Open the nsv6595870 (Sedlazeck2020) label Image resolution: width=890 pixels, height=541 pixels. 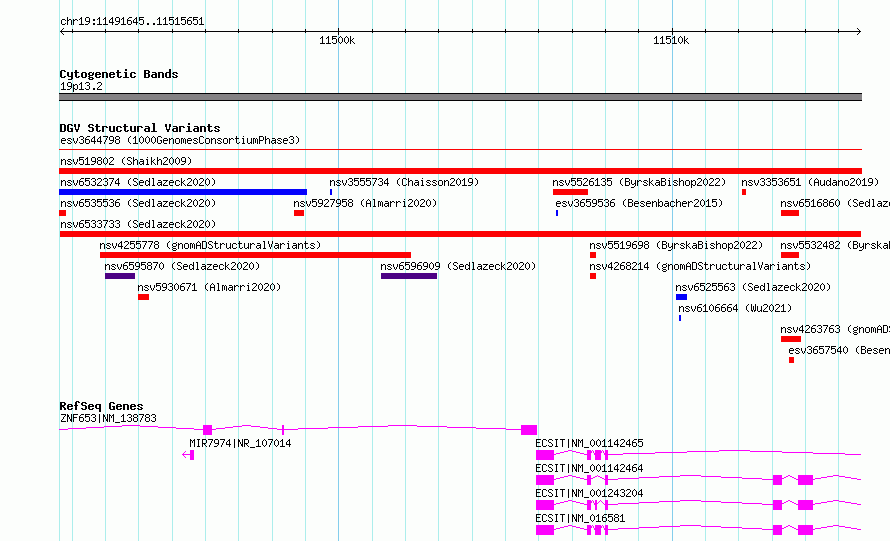(182, 266)
